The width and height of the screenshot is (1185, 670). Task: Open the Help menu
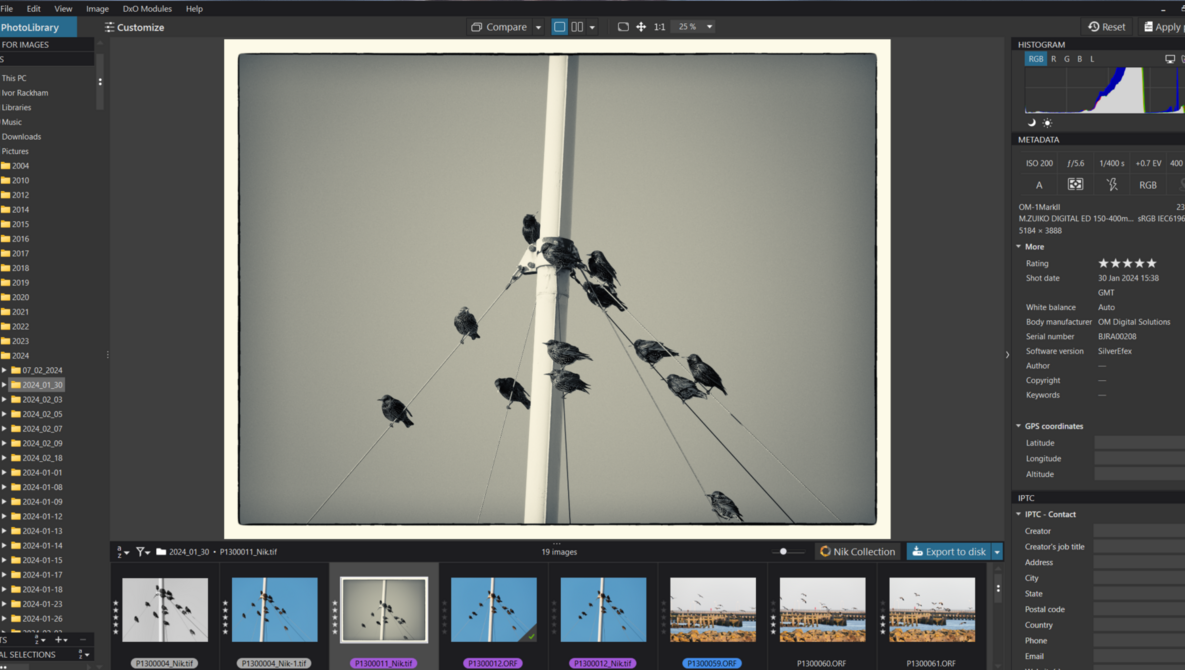pyautogui.click(x=194, y=9)
